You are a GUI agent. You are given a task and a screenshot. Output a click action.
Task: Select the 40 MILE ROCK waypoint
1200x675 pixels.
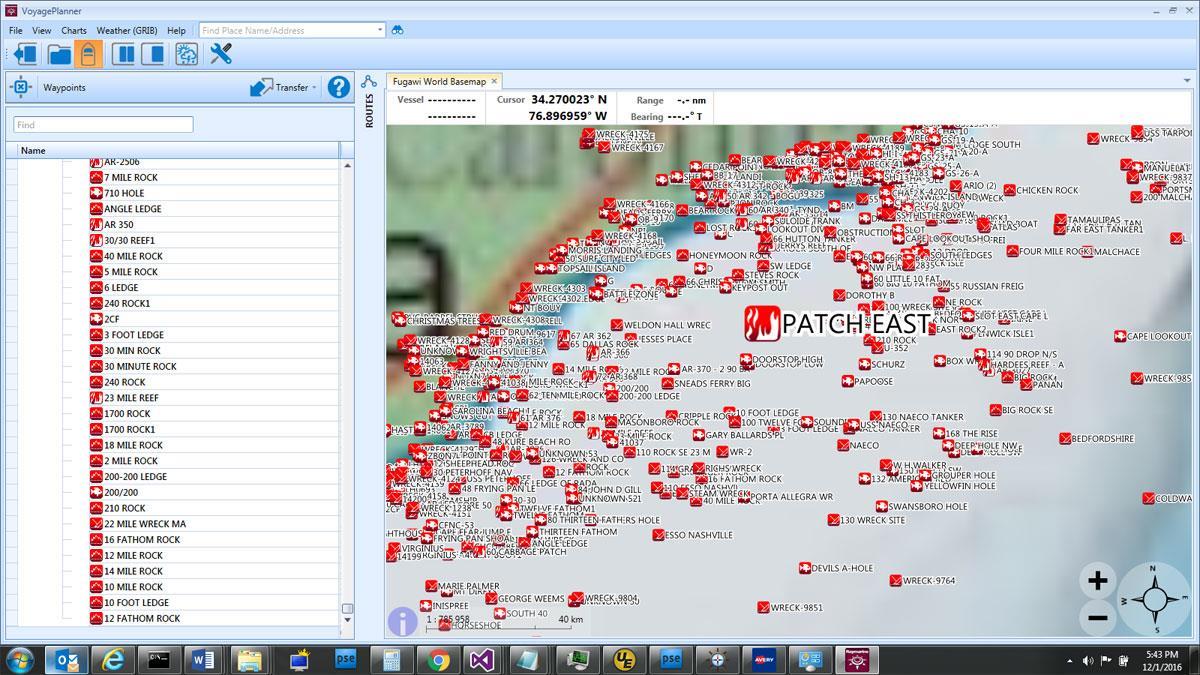133,256
